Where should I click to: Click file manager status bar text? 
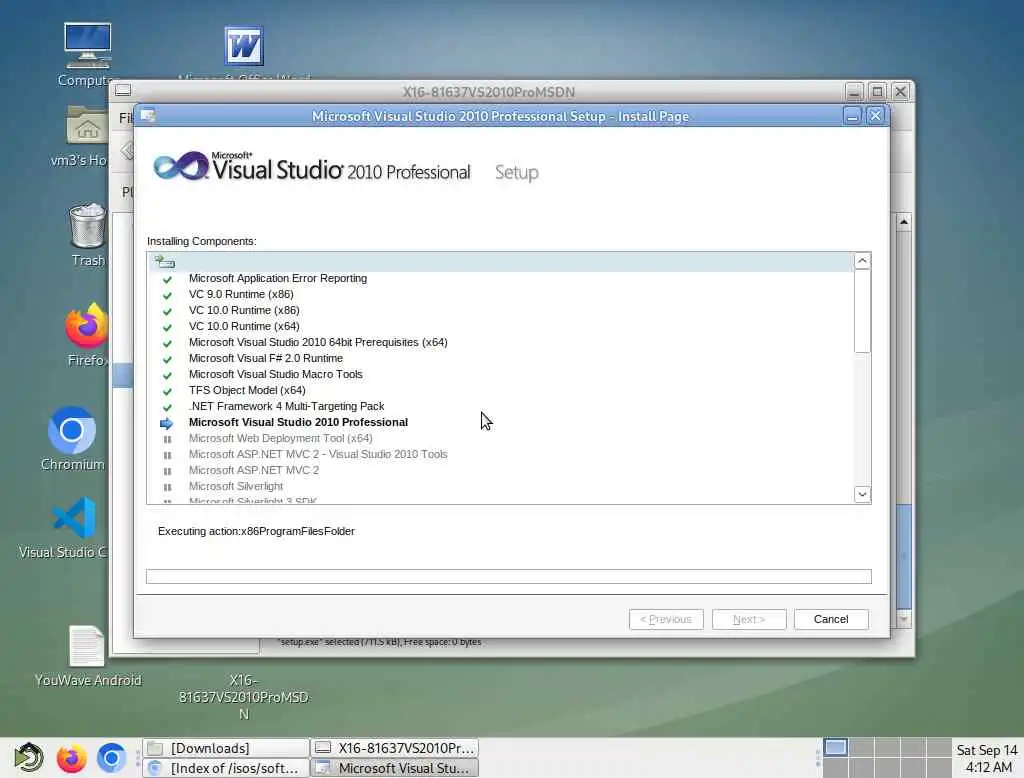click(x=379, y=642)
